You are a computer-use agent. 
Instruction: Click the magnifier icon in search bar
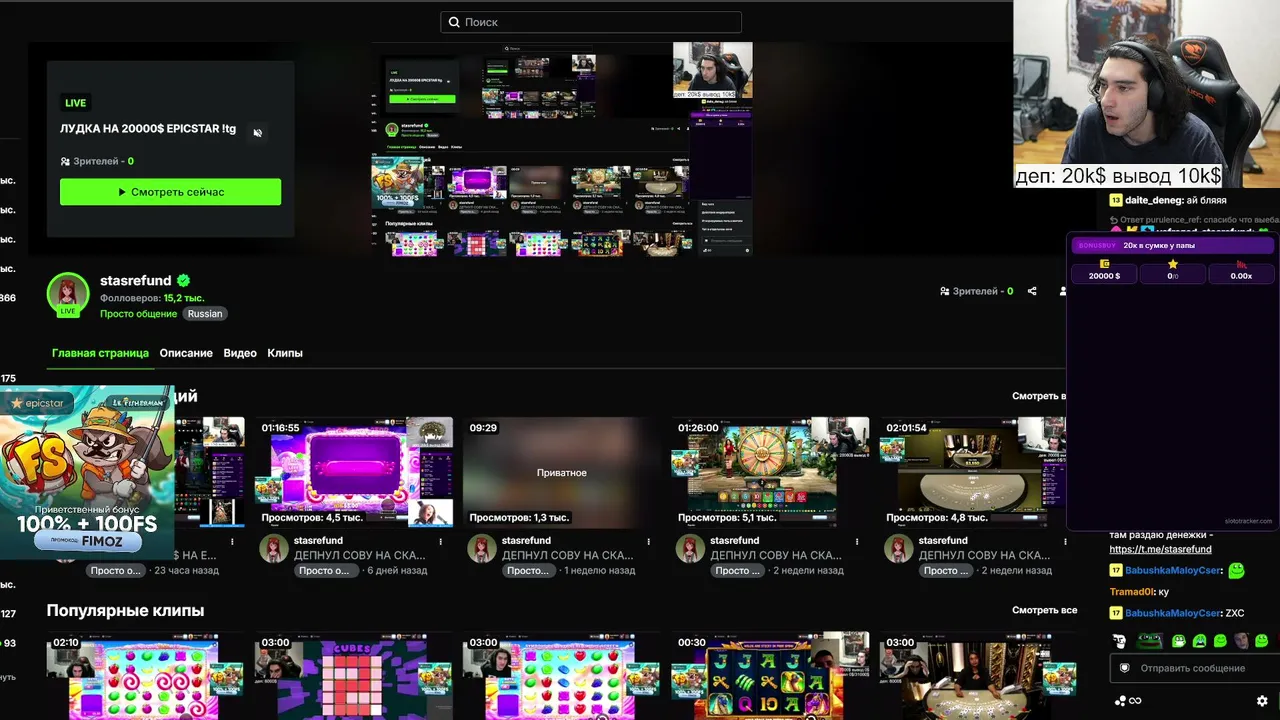(454, 22)
